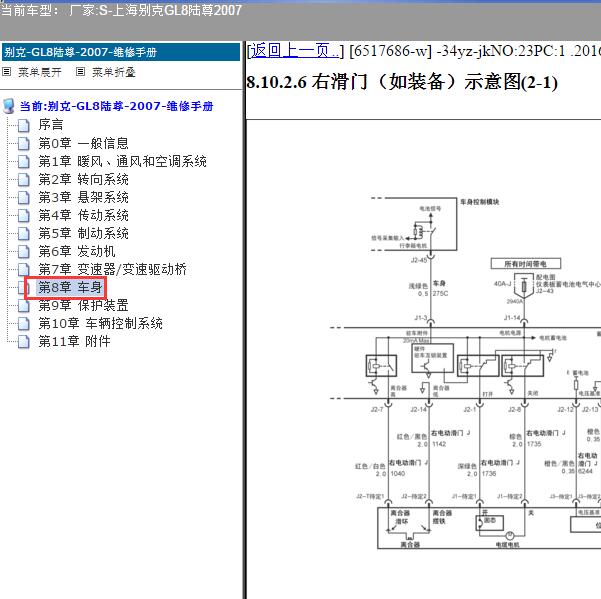Open the 序言 entry
The image size is (601, 599).
[x=51, y=125]
